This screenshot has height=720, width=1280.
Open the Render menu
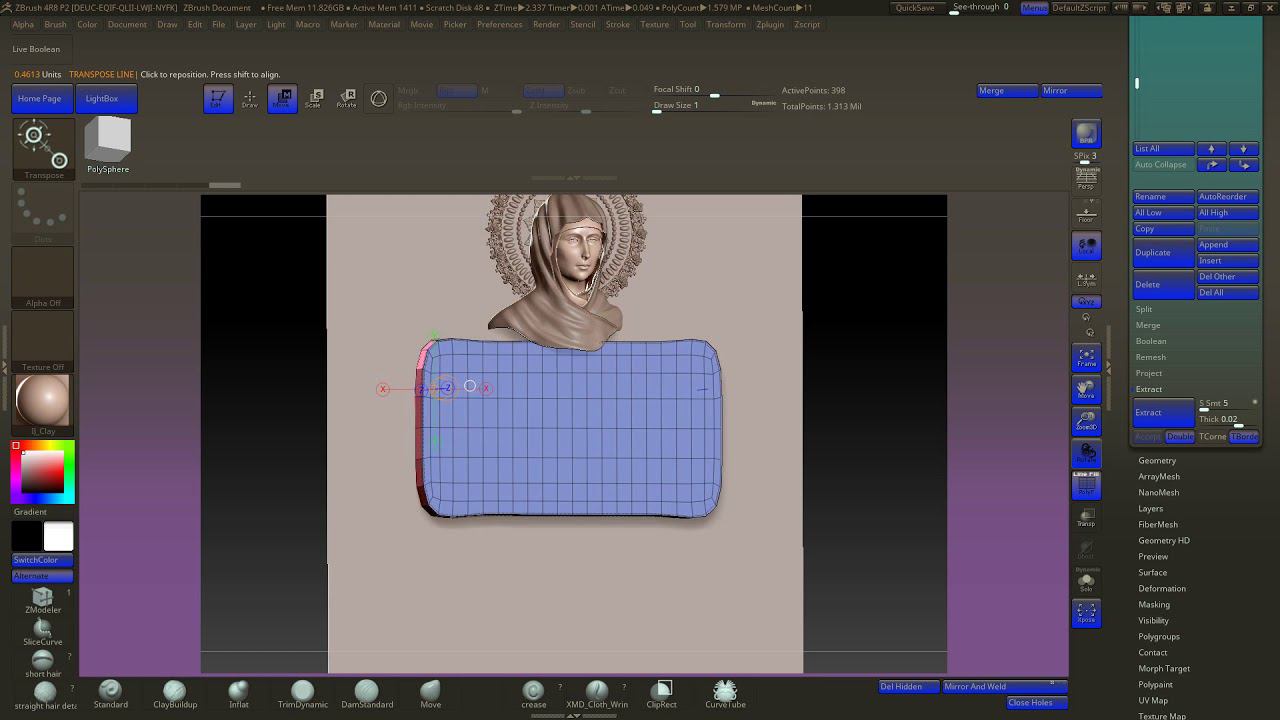[546, 24]
